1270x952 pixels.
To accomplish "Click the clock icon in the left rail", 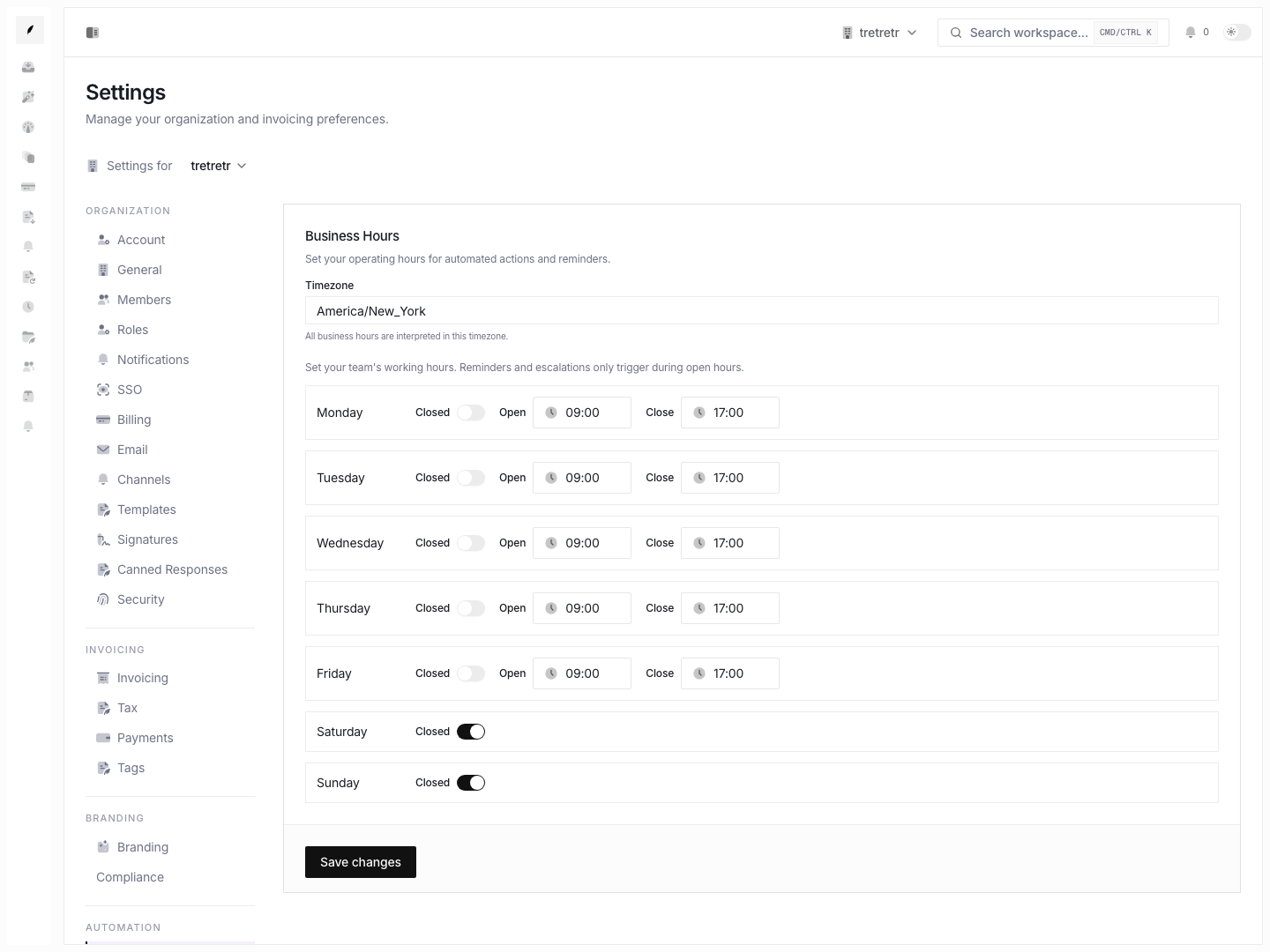I will click(x=28, y=307).
